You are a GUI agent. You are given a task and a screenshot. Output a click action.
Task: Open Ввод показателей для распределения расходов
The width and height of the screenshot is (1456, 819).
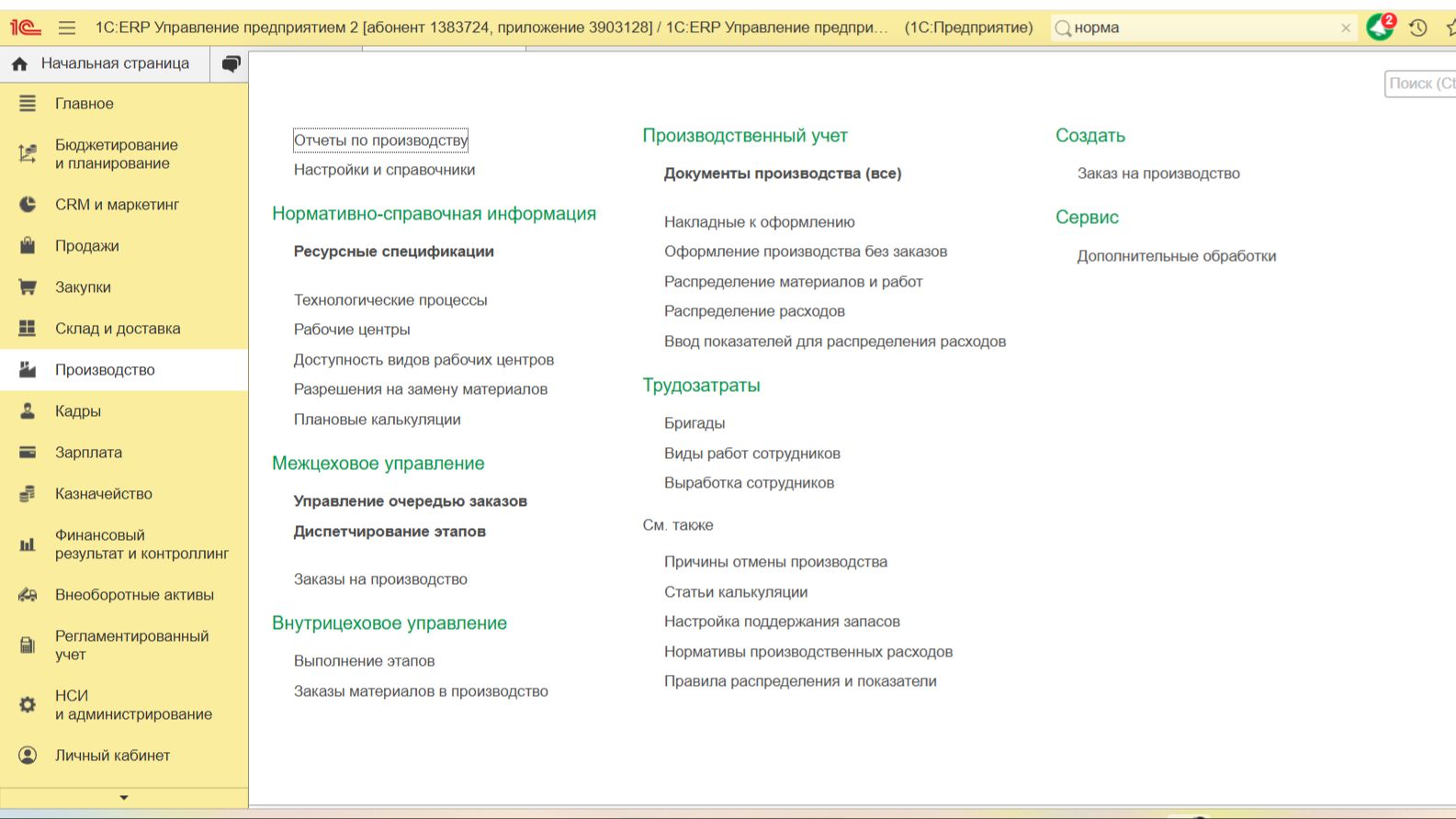[835, 342]
